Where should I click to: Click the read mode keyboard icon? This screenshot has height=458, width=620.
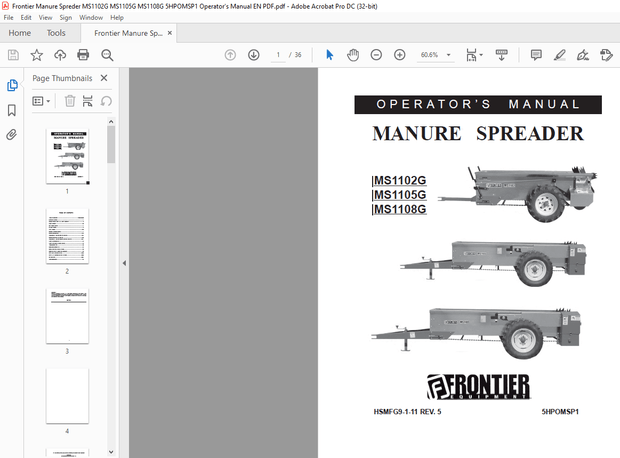(501, 55)
